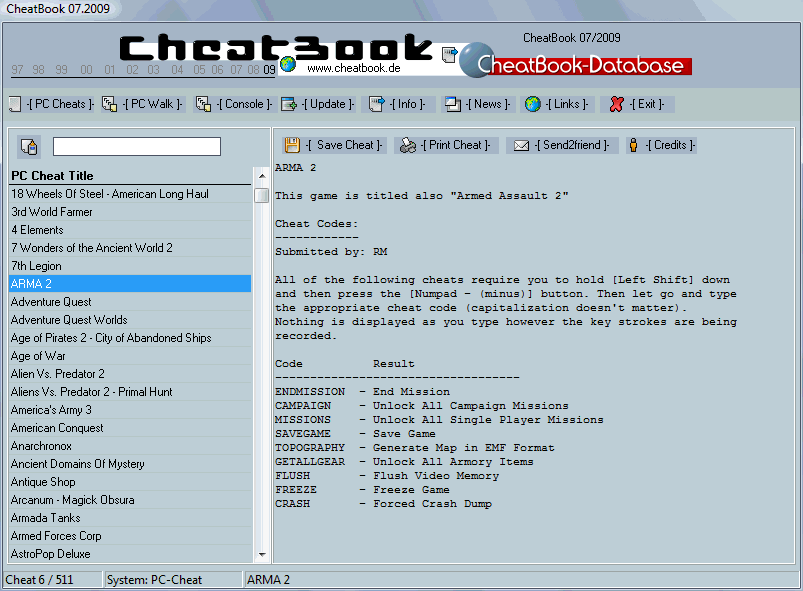Visit the www.cheatbook.de link

[x=354, y=68]
